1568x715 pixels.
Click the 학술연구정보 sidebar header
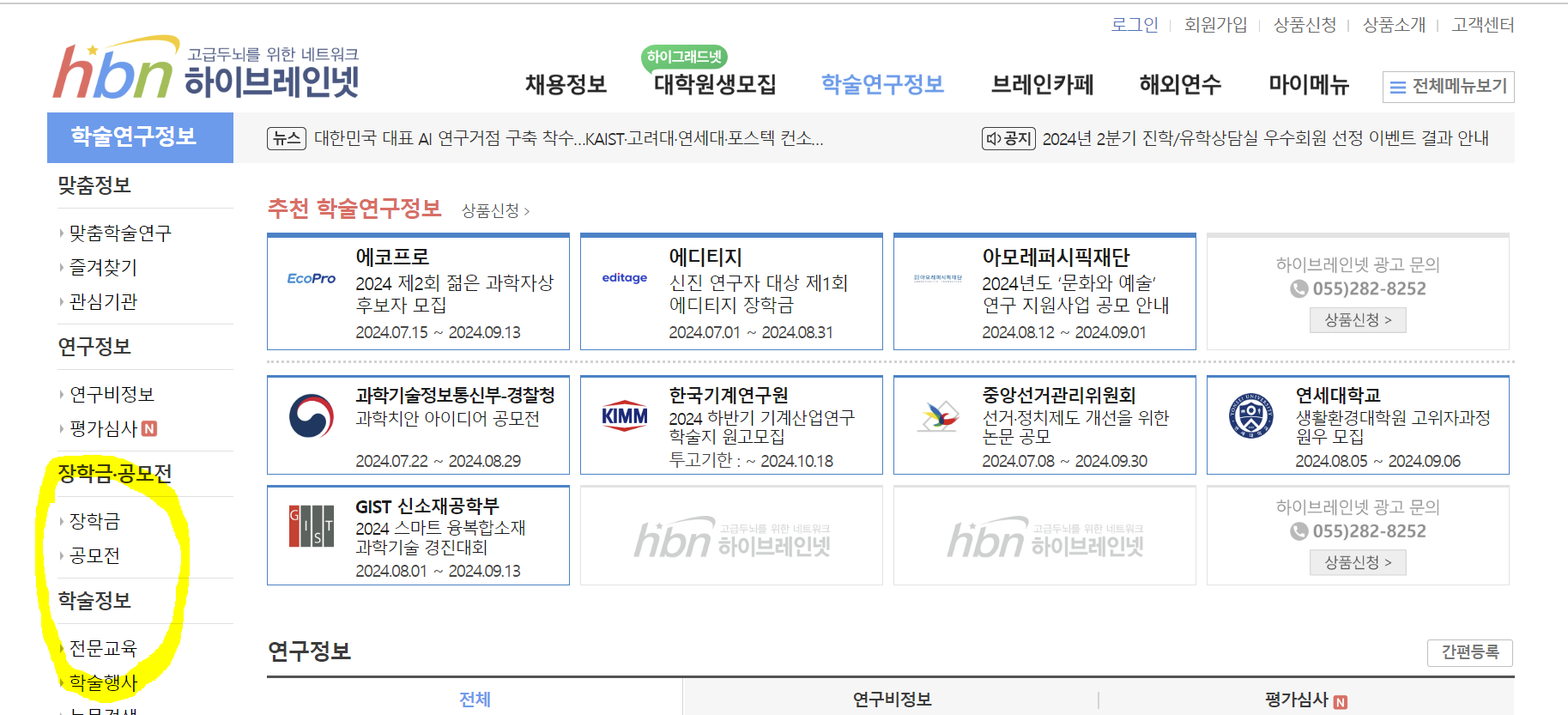click(140, 137)
